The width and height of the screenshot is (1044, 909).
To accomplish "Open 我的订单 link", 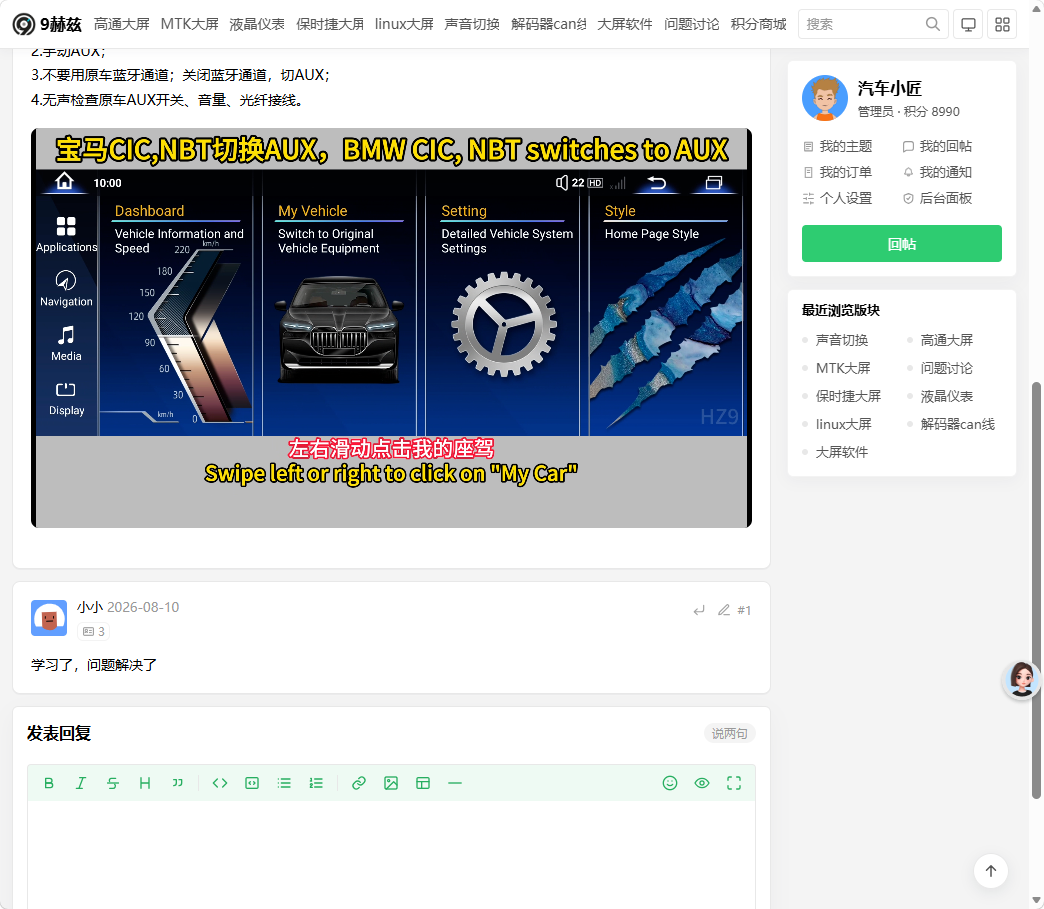I will [x=838, y=172].
